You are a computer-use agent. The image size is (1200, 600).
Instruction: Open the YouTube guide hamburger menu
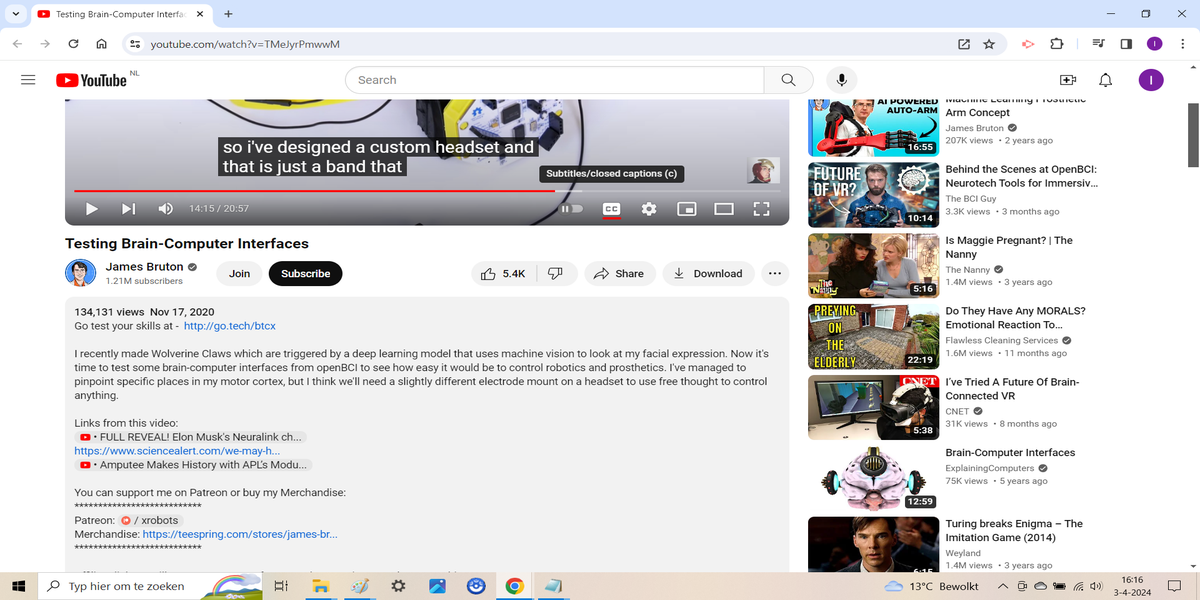tap(28, 80)
